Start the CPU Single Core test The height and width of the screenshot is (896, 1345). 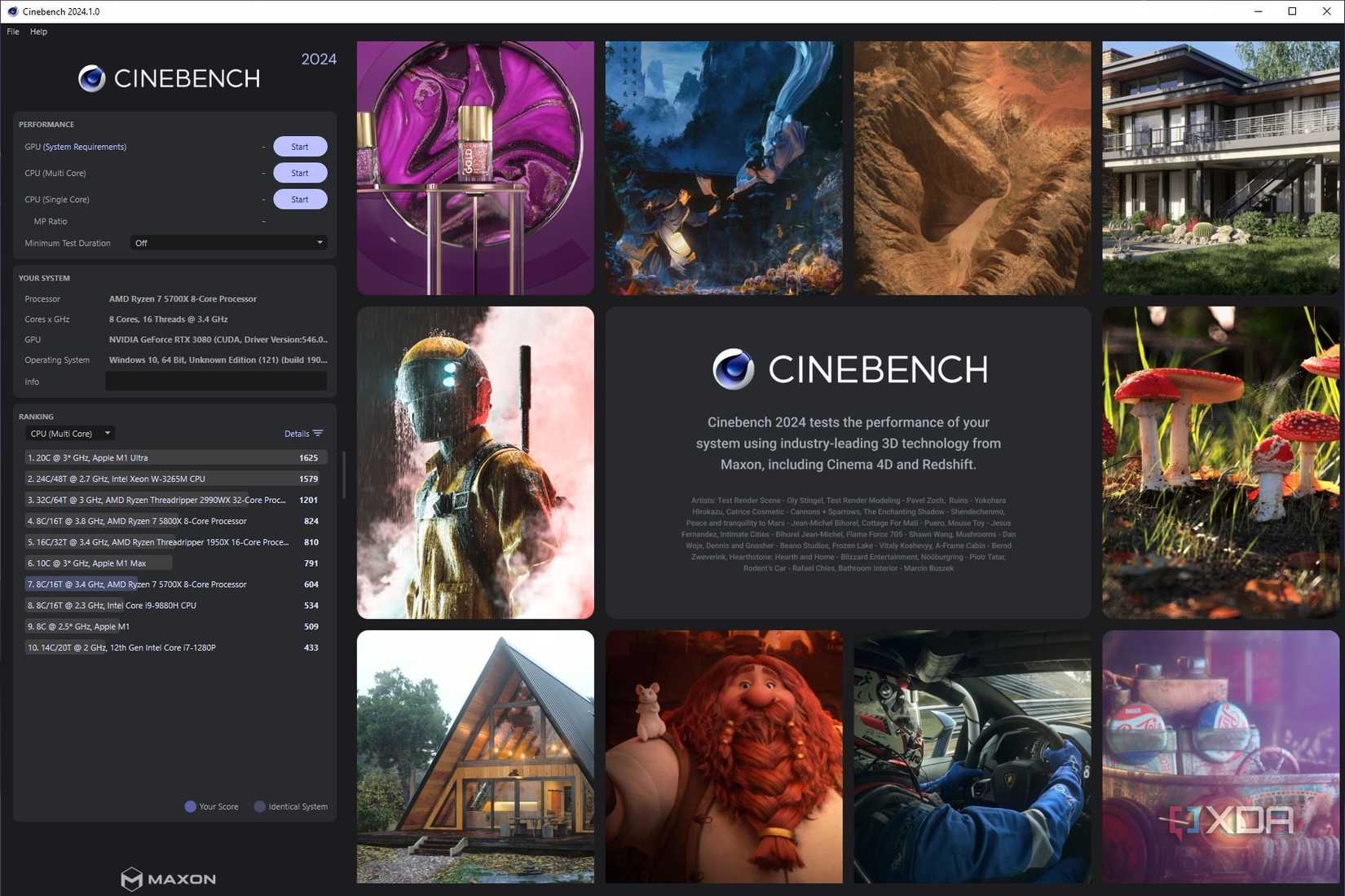click(x=299, y=199)
